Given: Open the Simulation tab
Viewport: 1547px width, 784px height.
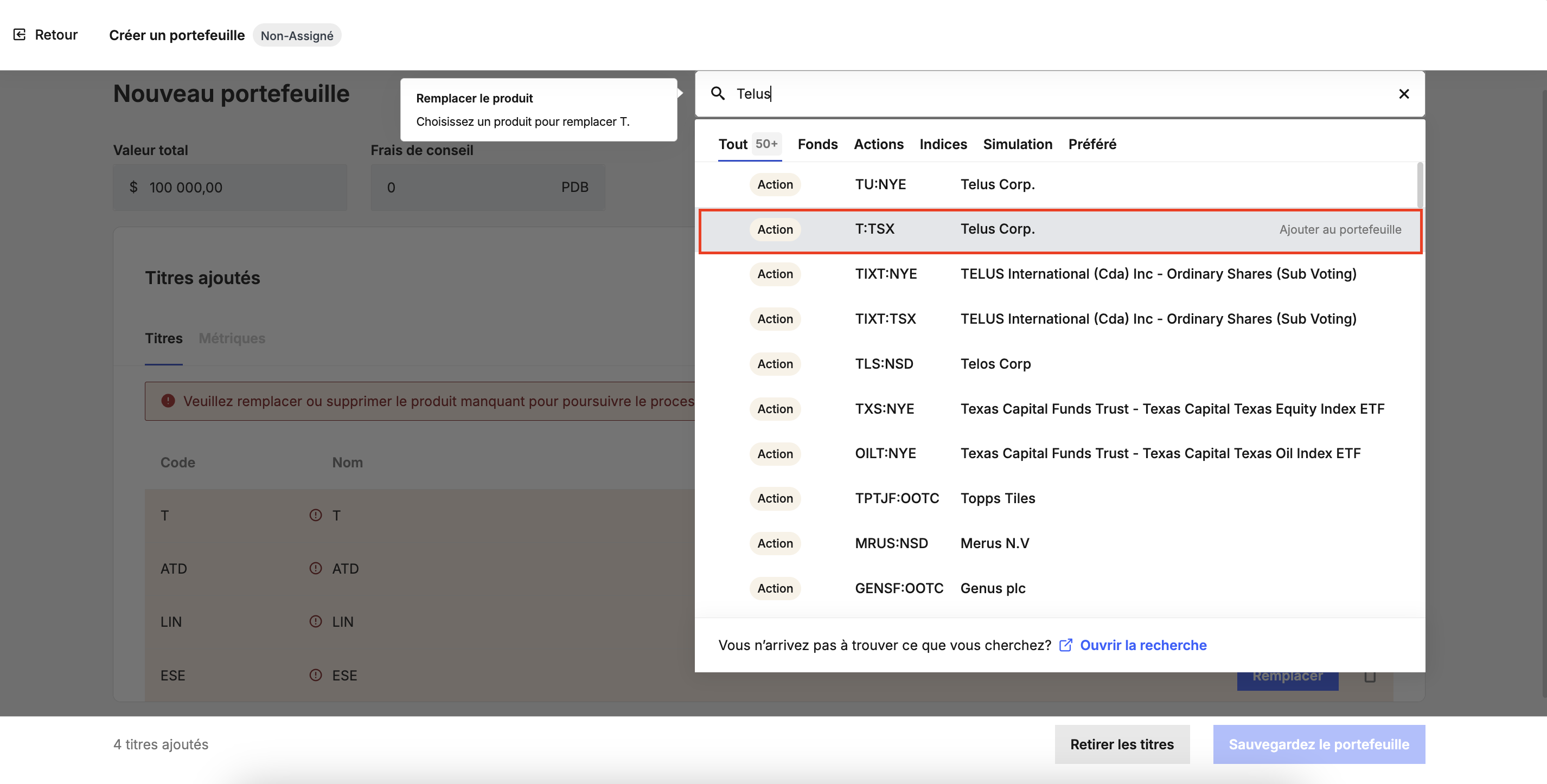Looking at the screenshot, I should (1018, 144).
